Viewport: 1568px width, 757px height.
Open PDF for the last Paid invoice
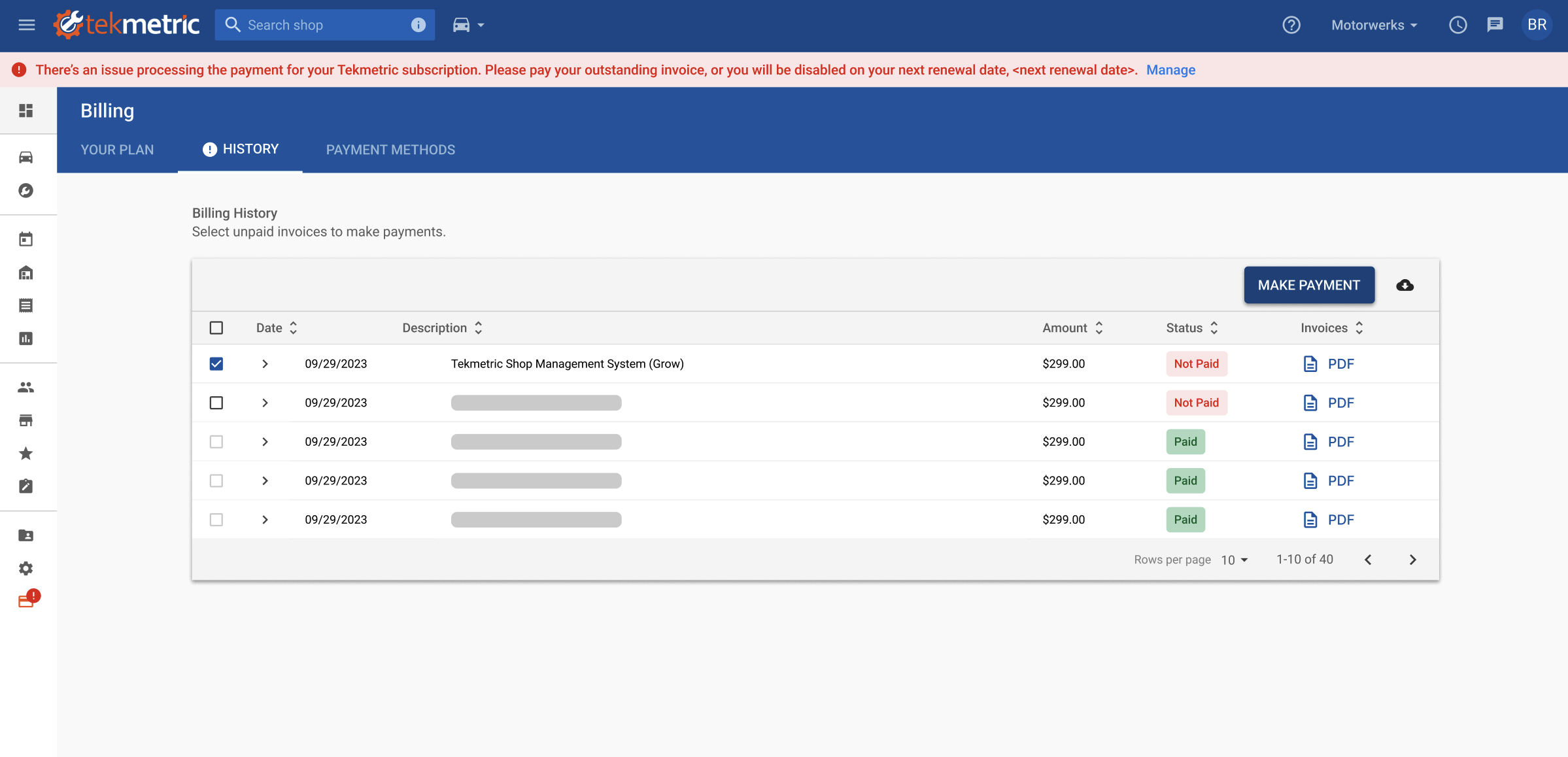(1328, 520)
